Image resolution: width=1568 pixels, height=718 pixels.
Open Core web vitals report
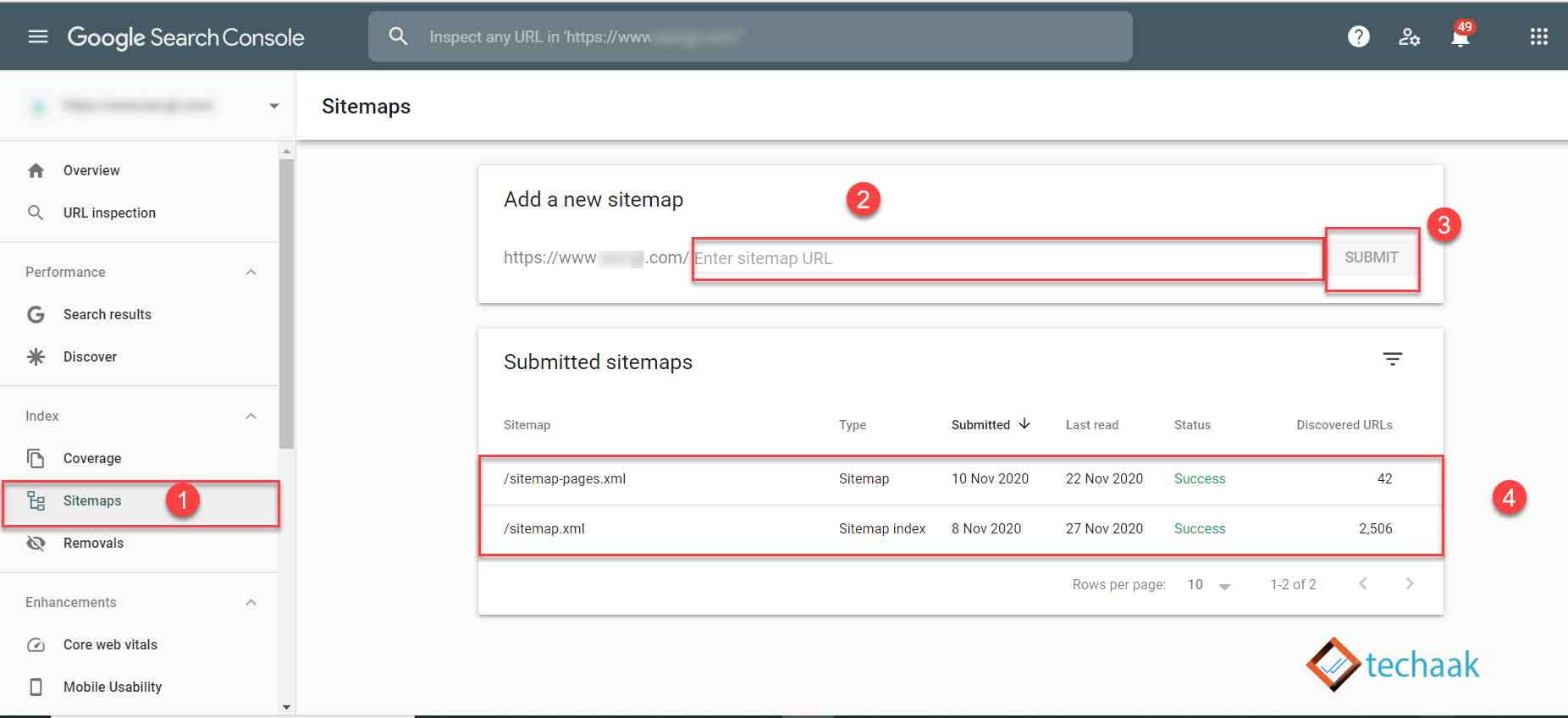[x=140, y=644]
